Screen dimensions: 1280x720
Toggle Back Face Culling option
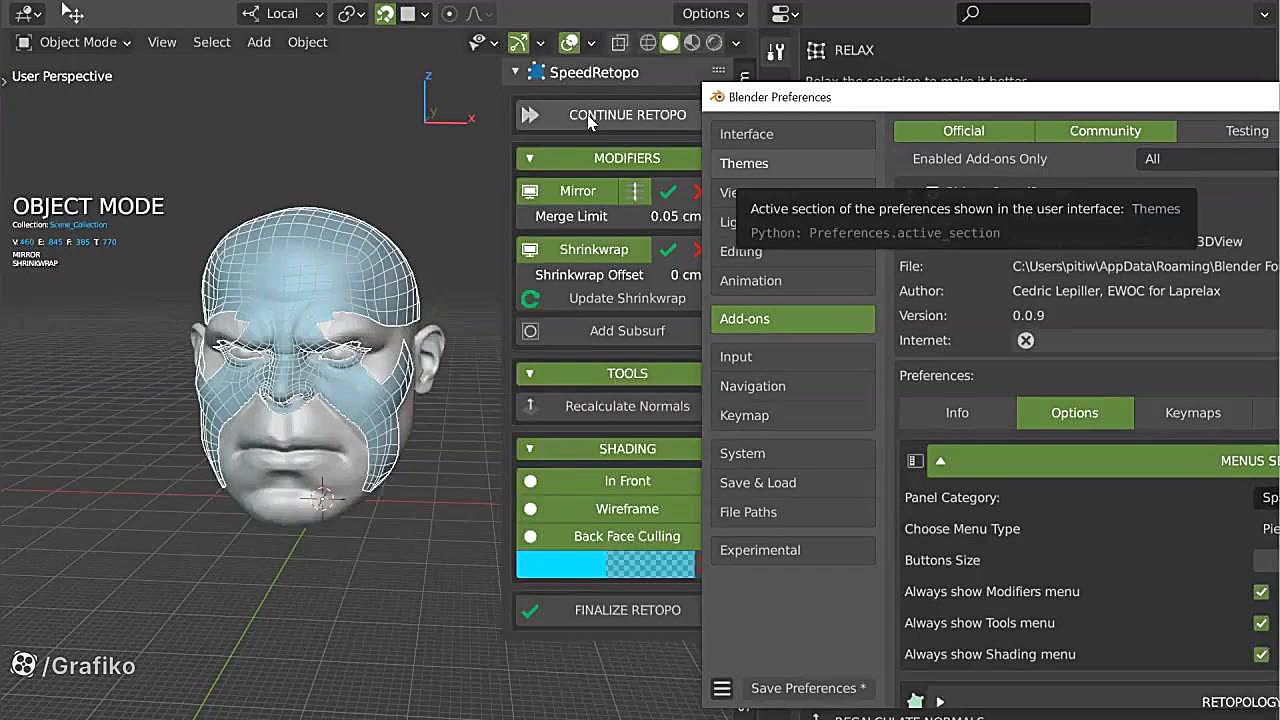[x=610, y=536]
